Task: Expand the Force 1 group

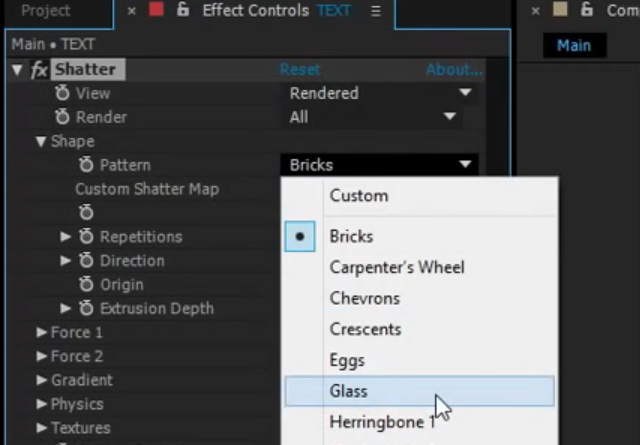Action: pyautogui.click(x=41, y=332)
